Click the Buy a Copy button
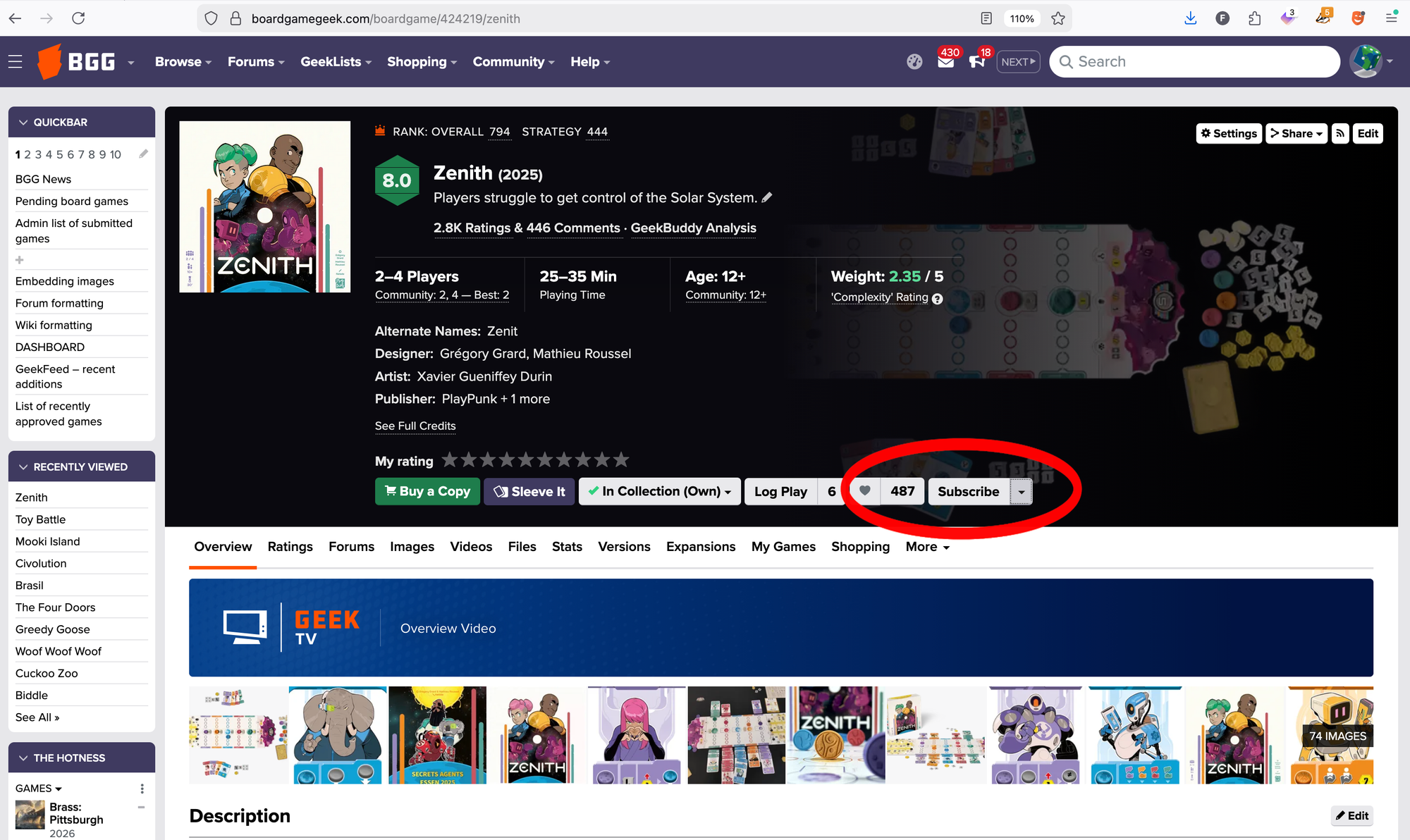This screenshot has width=1410, height=840. (x=427, y=491)
